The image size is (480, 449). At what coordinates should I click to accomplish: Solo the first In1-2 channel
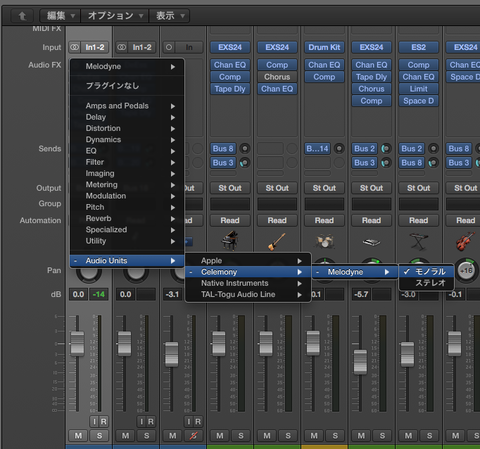pos(99,435)
